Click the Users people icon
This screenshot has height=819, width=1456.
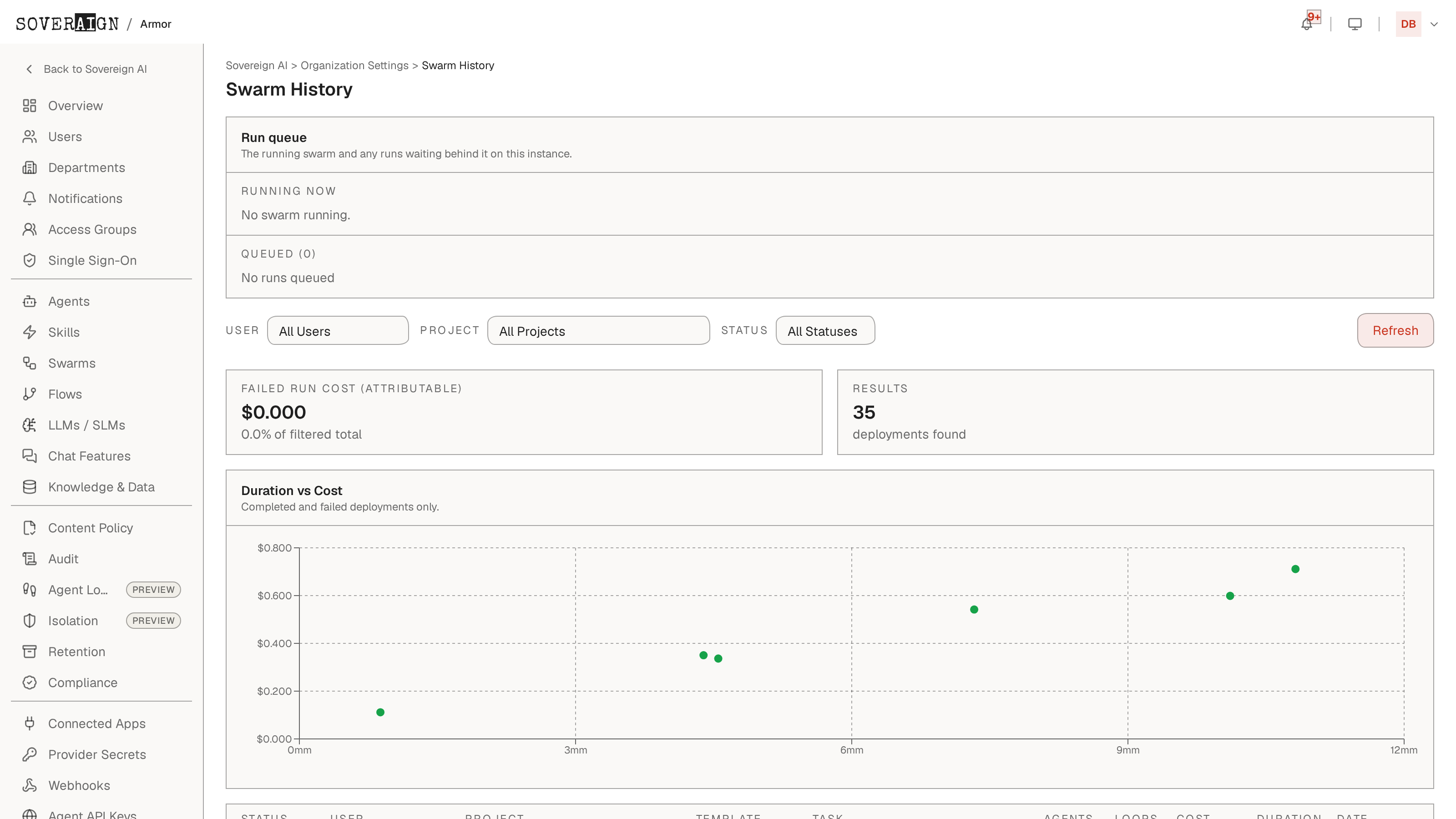point(30,137)
